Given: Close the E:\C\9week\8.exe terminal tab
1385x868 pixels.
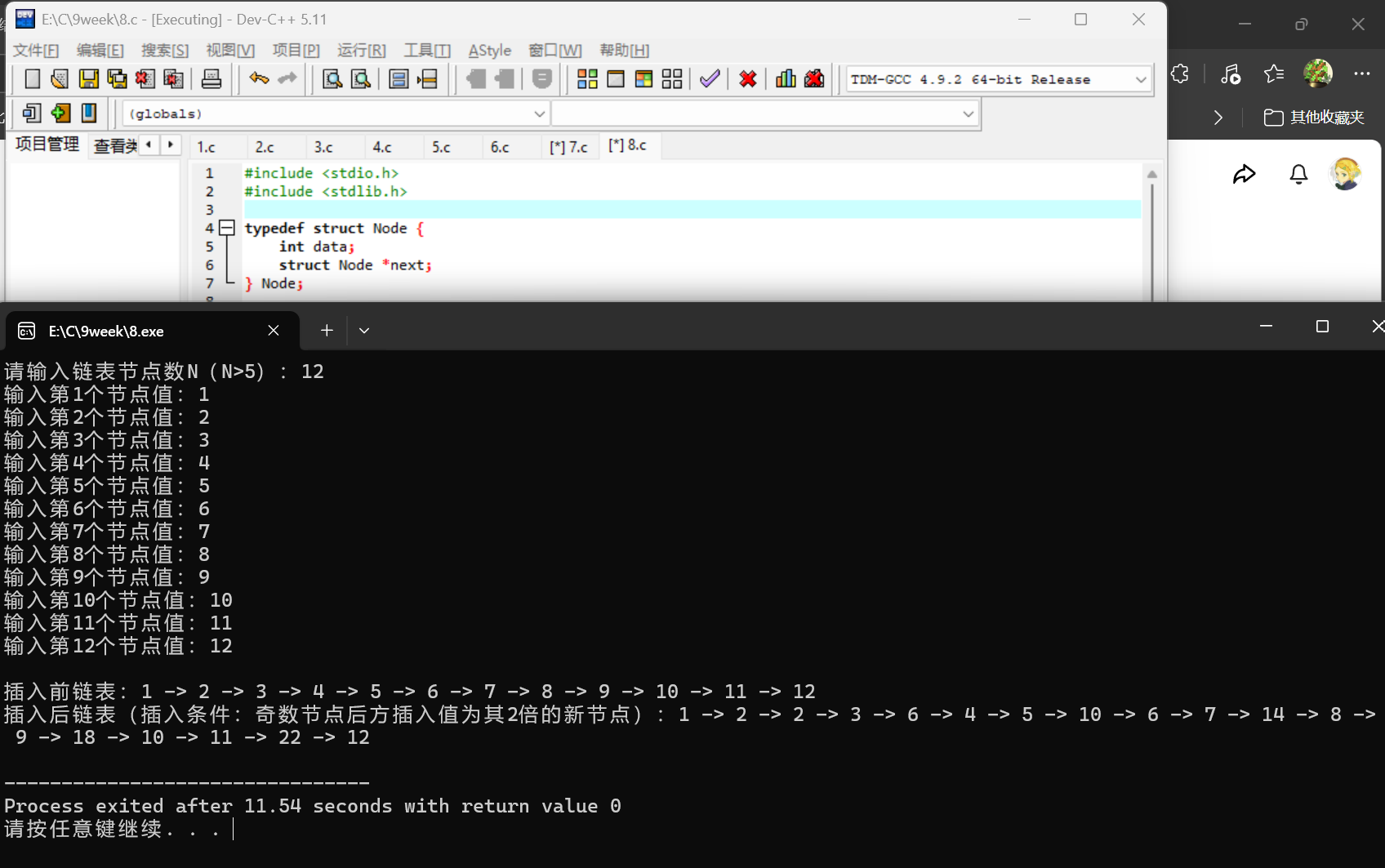Looking at the screenshot, I should (x=274, y=331).
